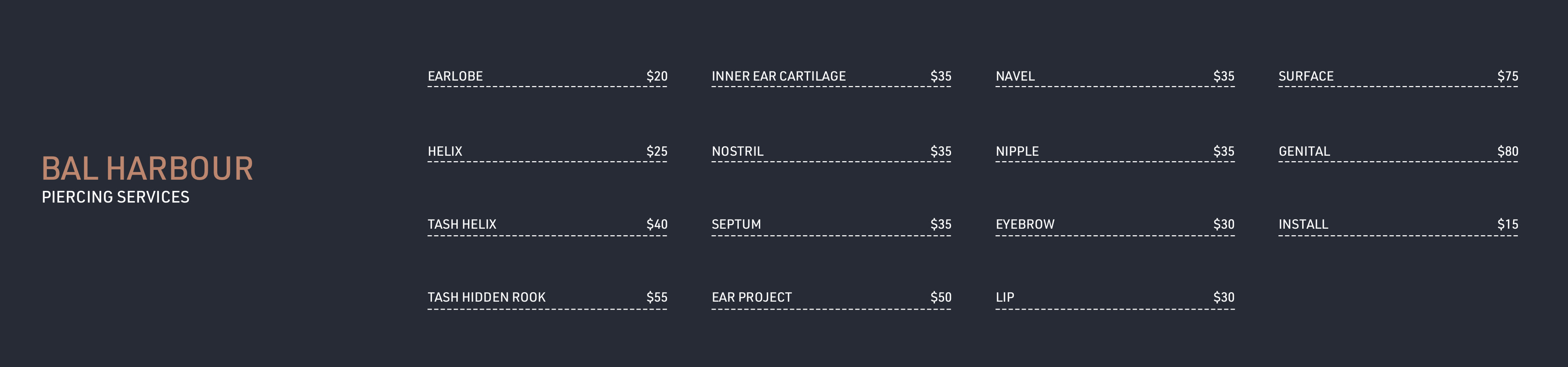The image size is (1568, 367).
Task: Select the LIP piercing entry
Action: coord(1005,298)
